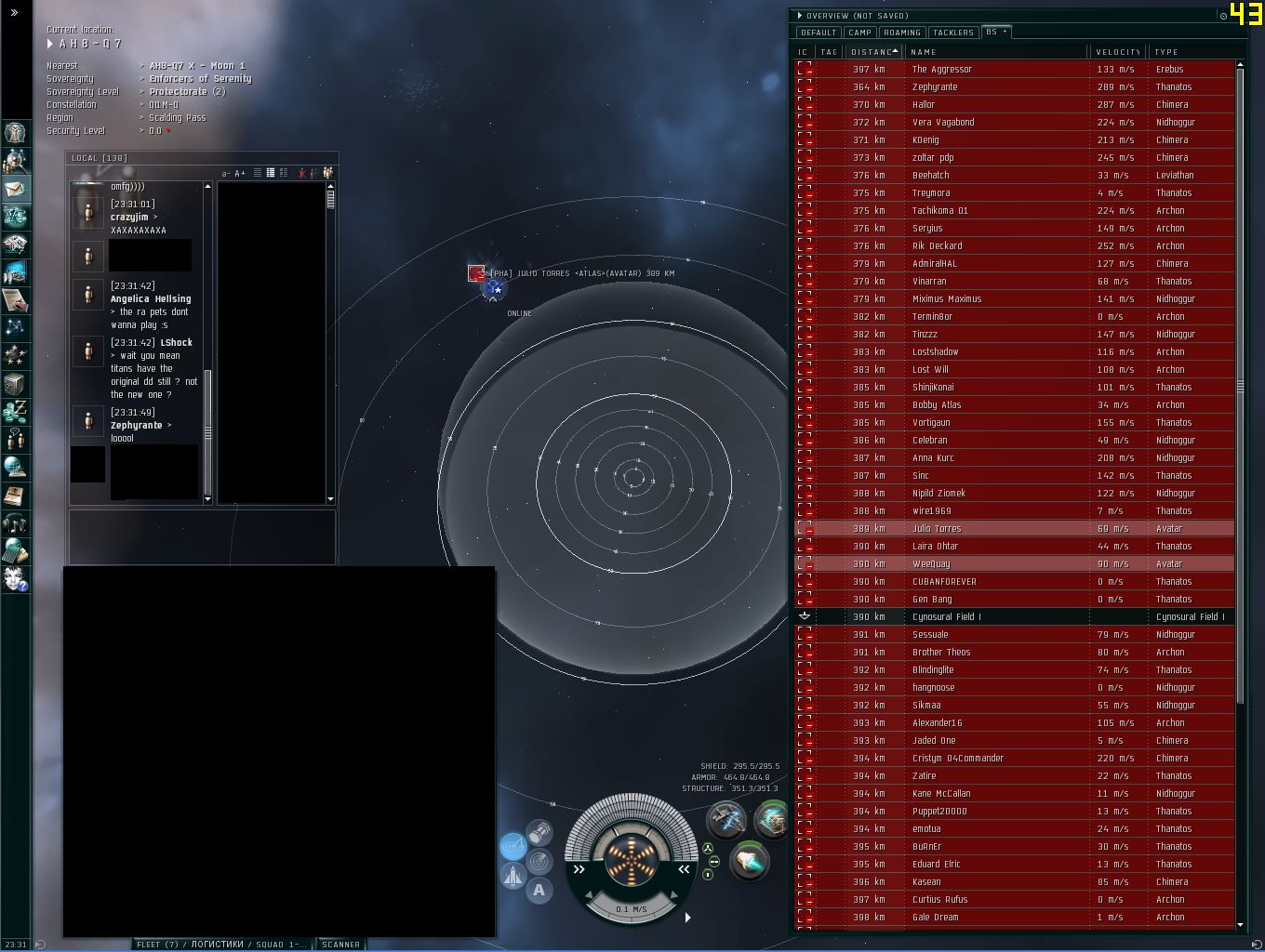Toggle the tri-blade small HUD button
This screenshot has height=952, width=1265.
(708, 848)
